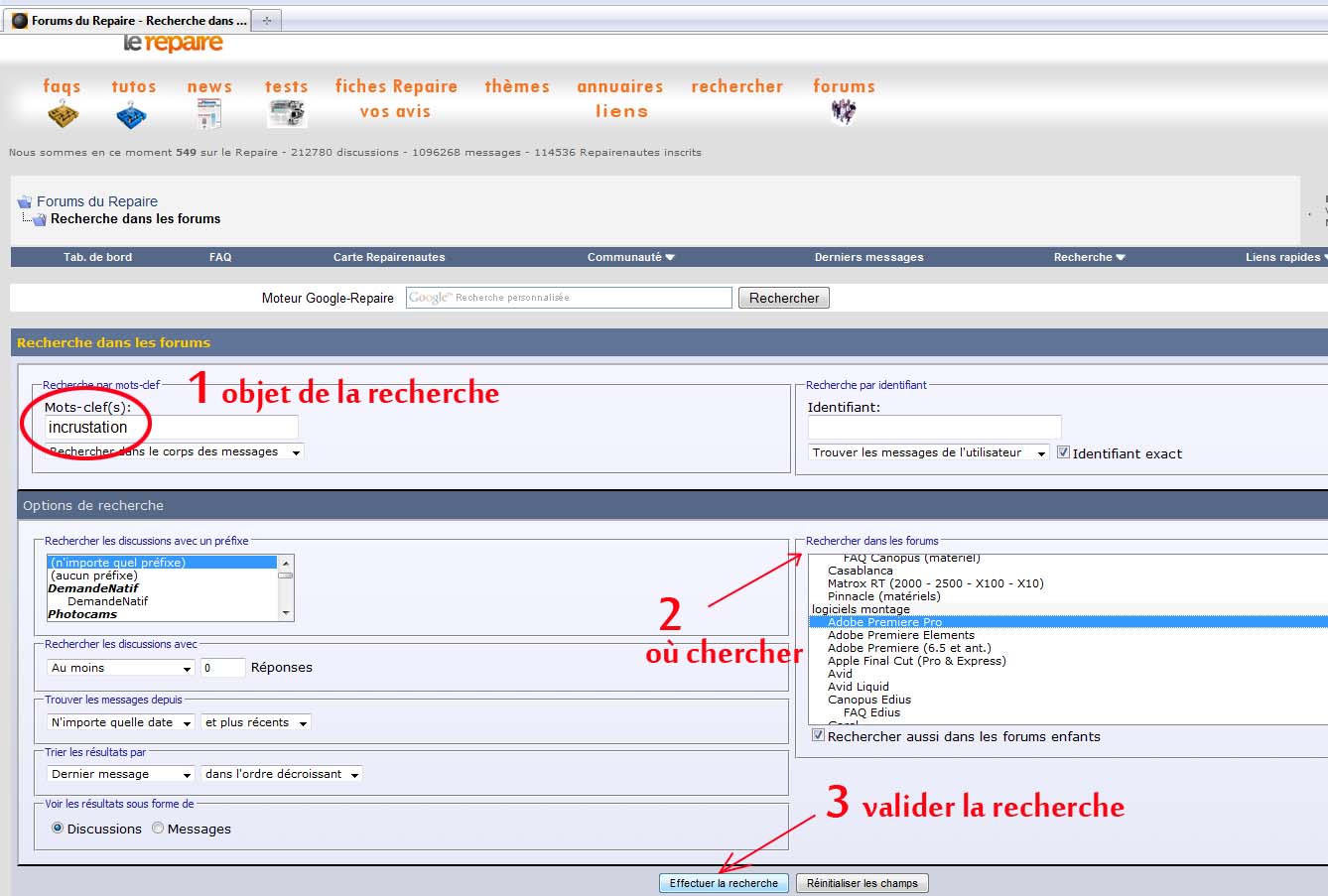Open the N'importe quelle date dropdown
The image size is (1328, 896).
[x=121, y=722]
